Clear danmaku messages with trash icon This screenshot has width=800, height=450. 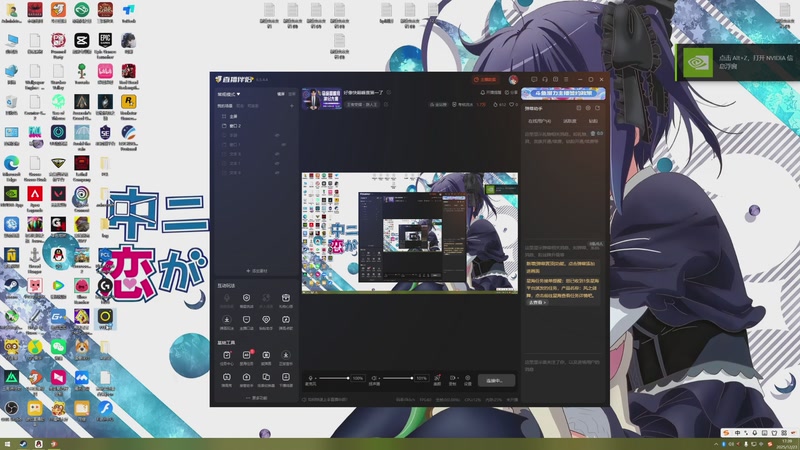pyautogui.click(x=593, y=133)
